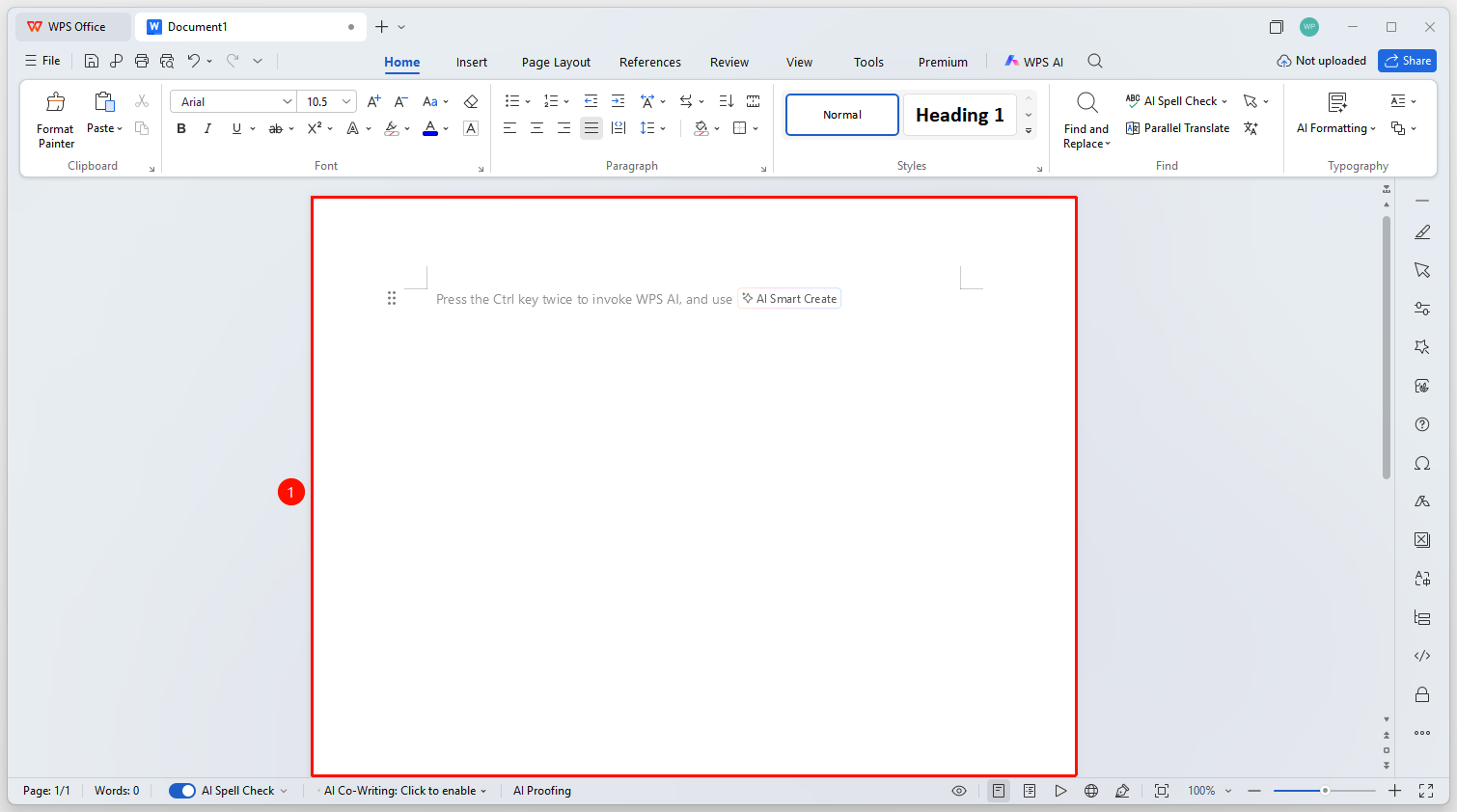Open the Insert tab
1457x812 pixels.
[x=472, y=62]
